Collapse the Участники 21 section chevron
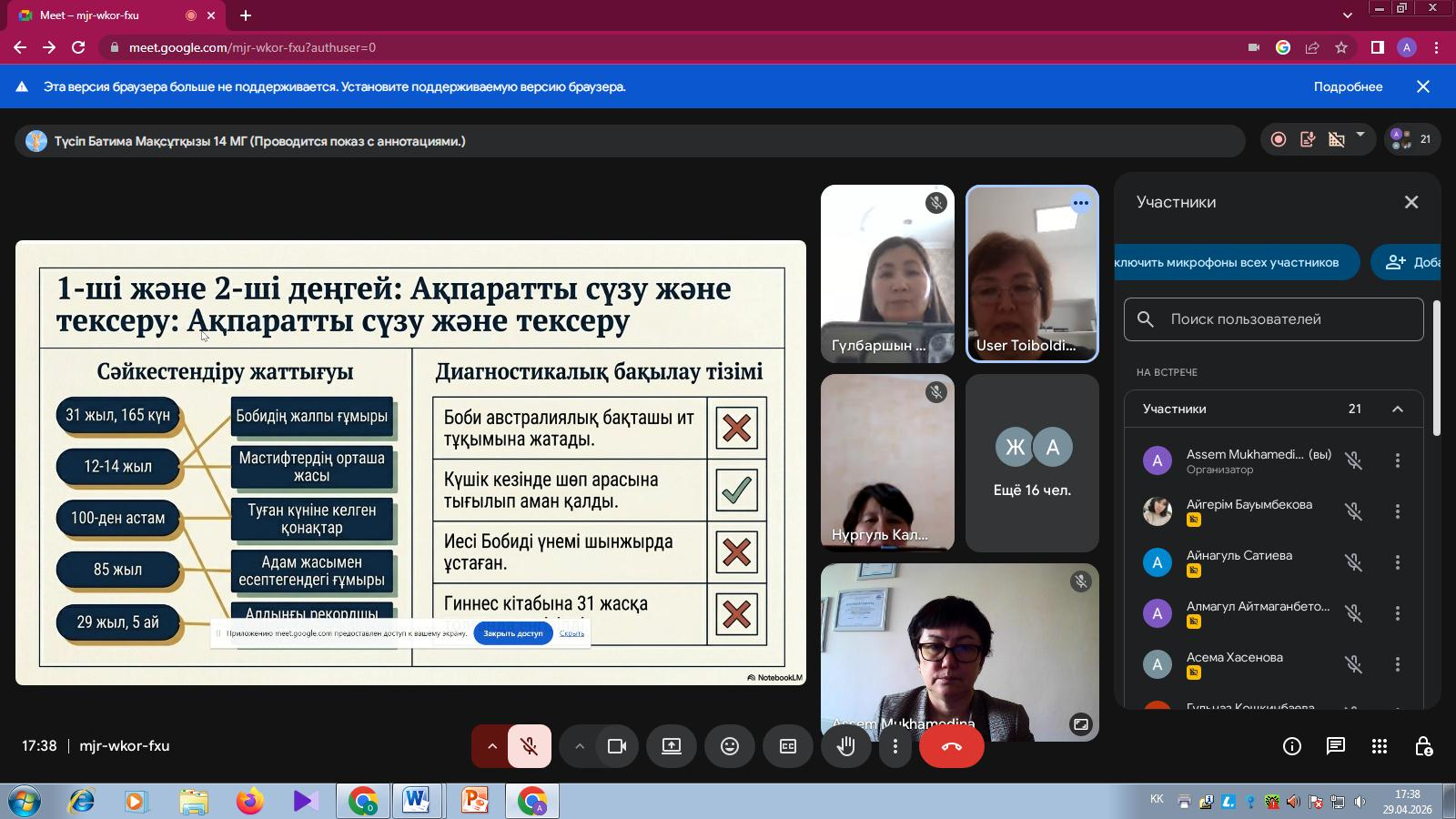Image resolution: width=1456 pixels, height=819 pixels. click(1399, 409)
